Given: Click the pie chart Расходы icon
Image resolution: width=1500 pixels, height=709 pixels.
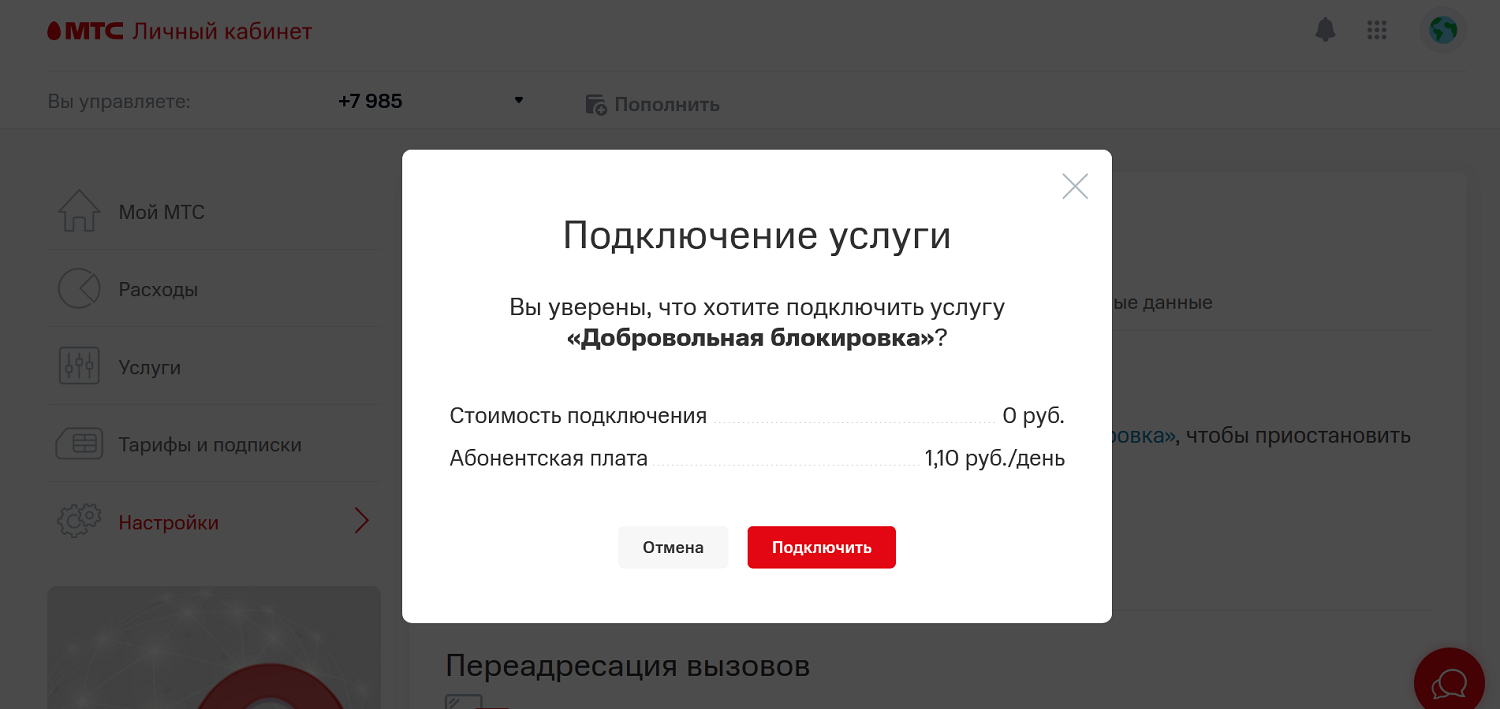Looking at the screenshot, I should pyautogui.click(x=79, y=289).
